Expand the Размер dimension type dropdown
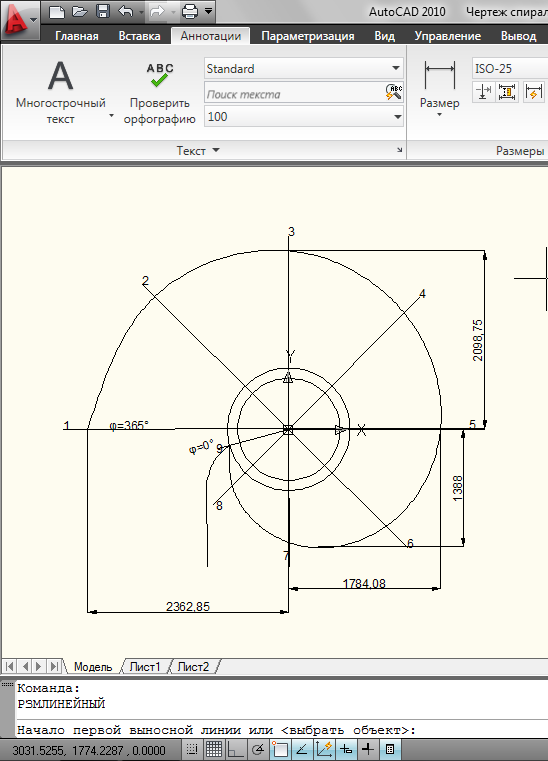548x761 pixels. [439, 115]
